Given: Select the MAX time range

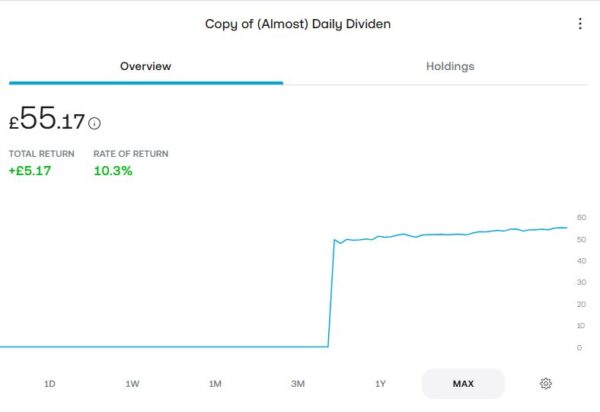Looking at the screenshot, I should pos(463,384).
